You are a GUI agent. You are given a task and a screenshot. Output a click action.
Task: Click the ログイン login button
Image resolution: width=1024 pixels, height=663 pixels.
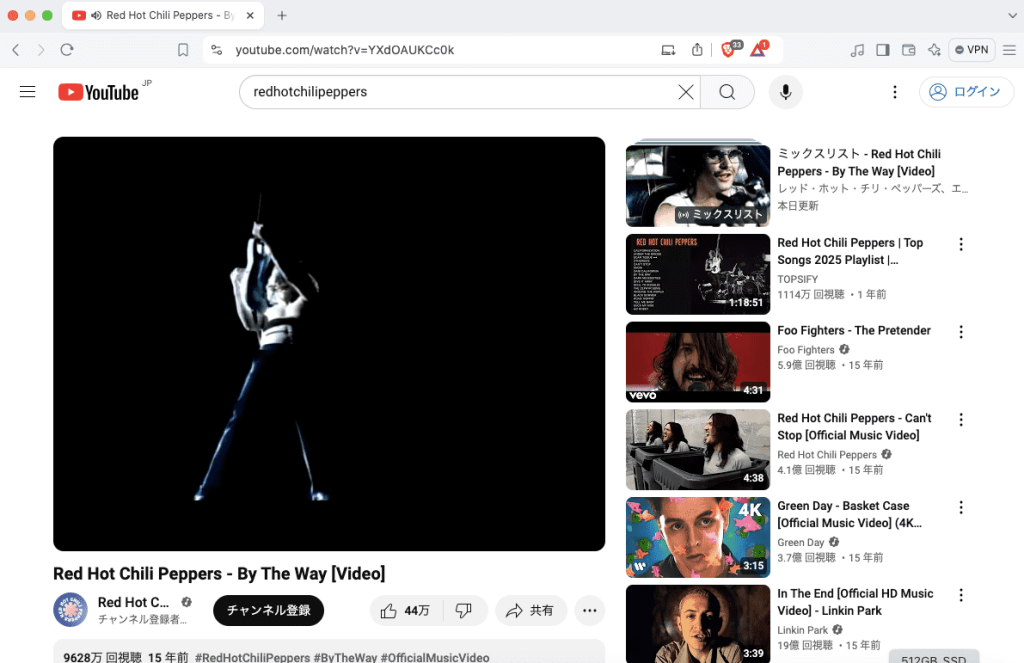966,91
